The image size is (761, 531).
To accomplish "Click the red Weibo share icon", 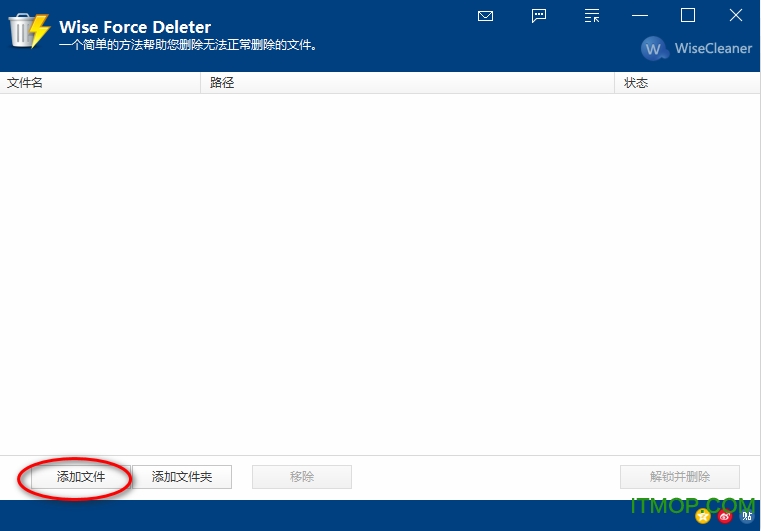I will click(725, 516).
